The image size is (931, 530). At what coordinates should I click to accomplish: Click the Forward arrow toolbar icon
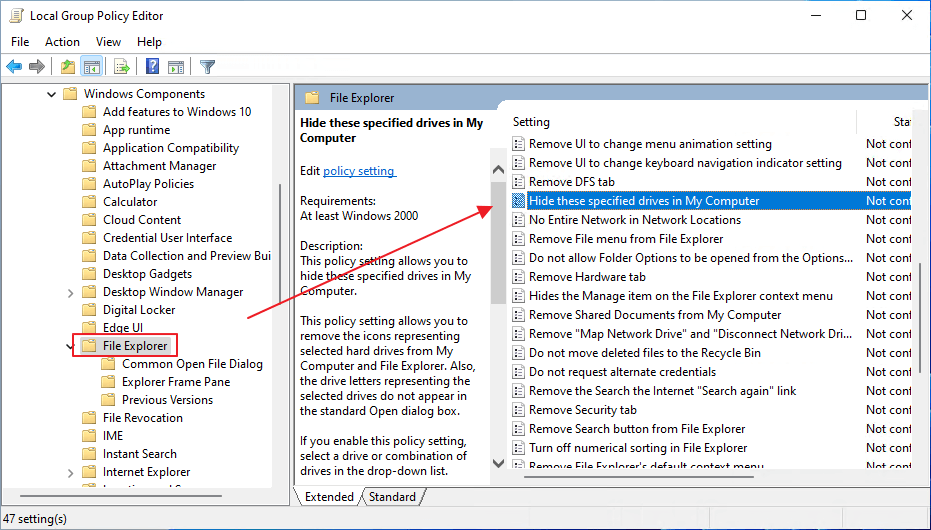tap(37, 67)
